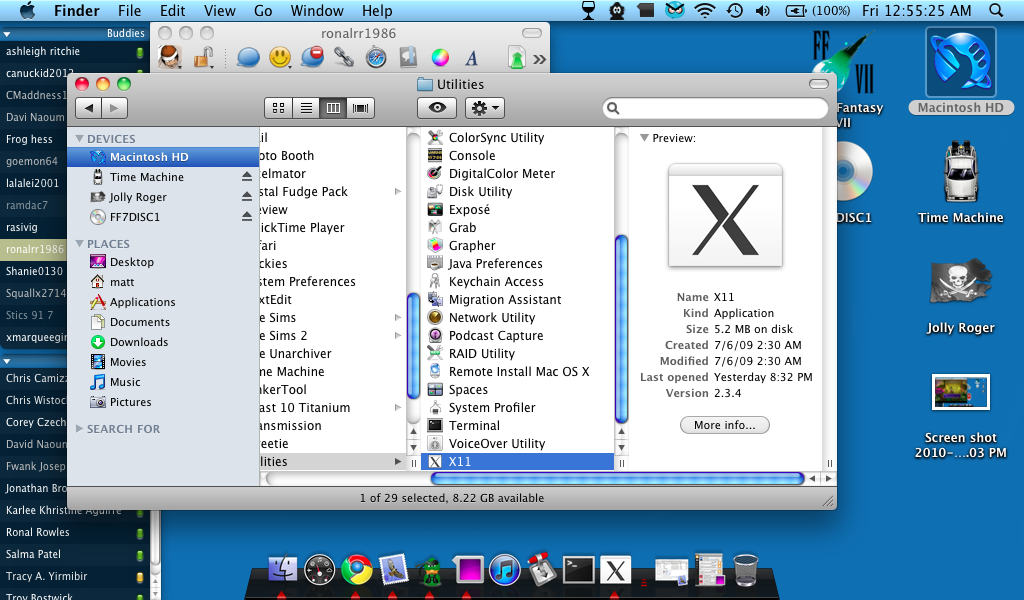
Task: Select buddy ashleigh ritchie
Action: pos(43,52)
